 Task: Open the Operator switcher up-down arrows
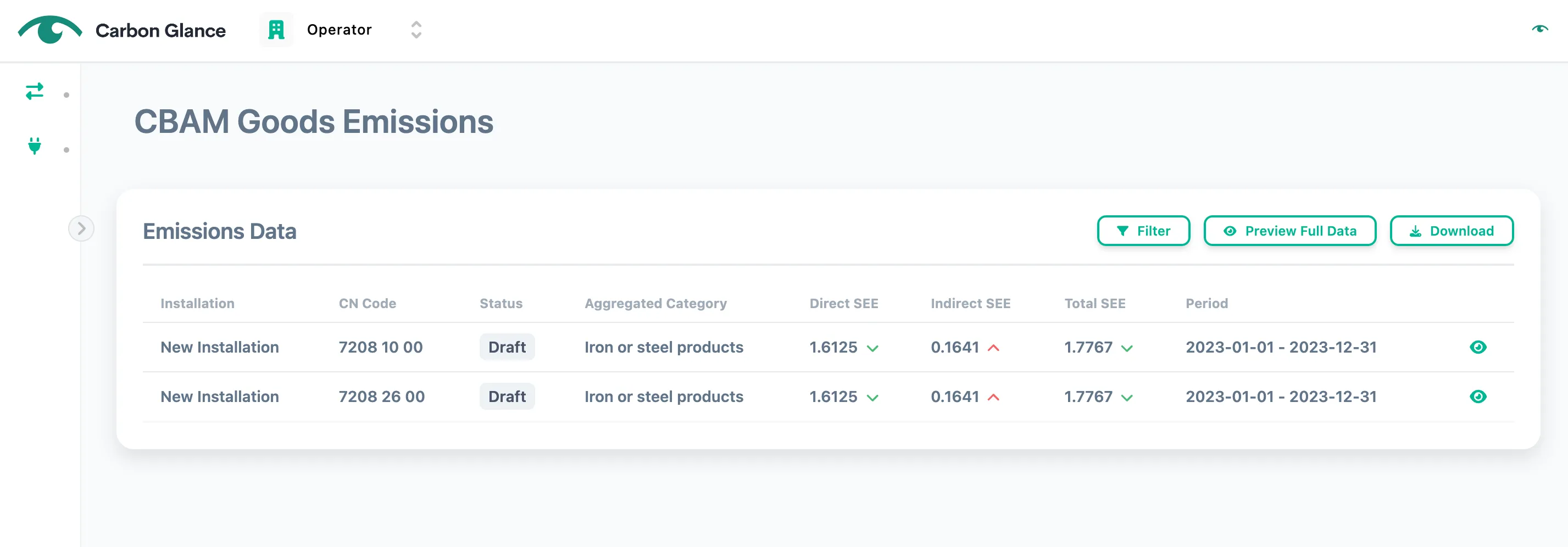pos(416,29)
